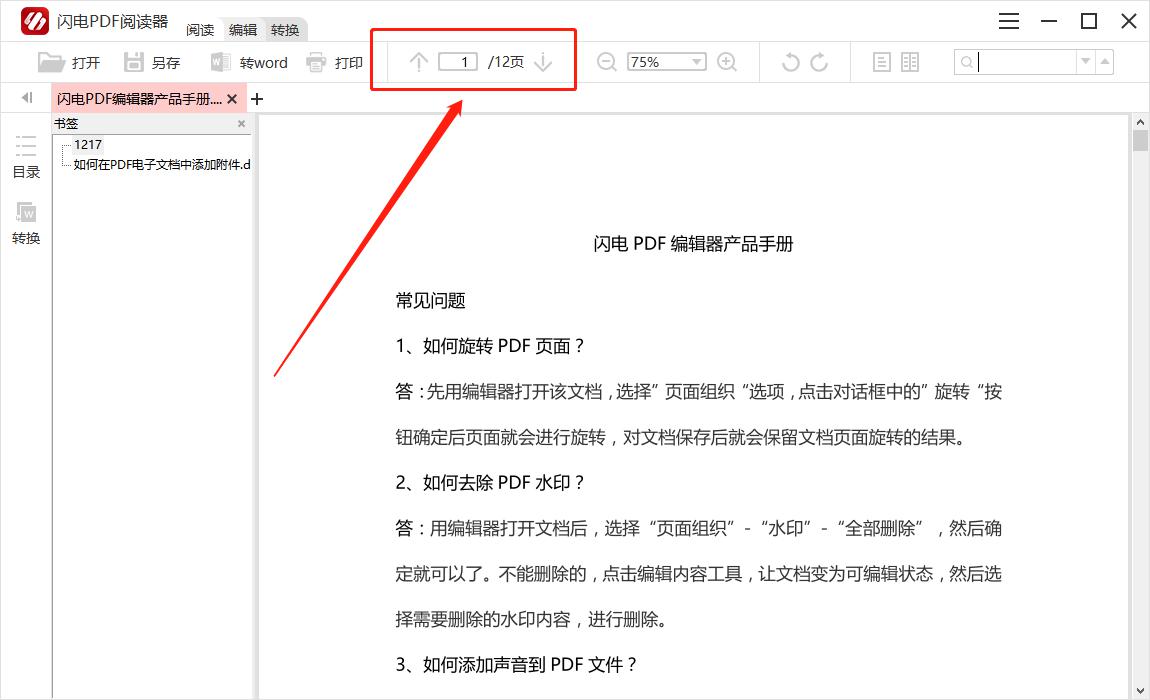The width and height of the screenshot is (1150, 700).
Task: Click the 转word button
Action: coord(249,62)
